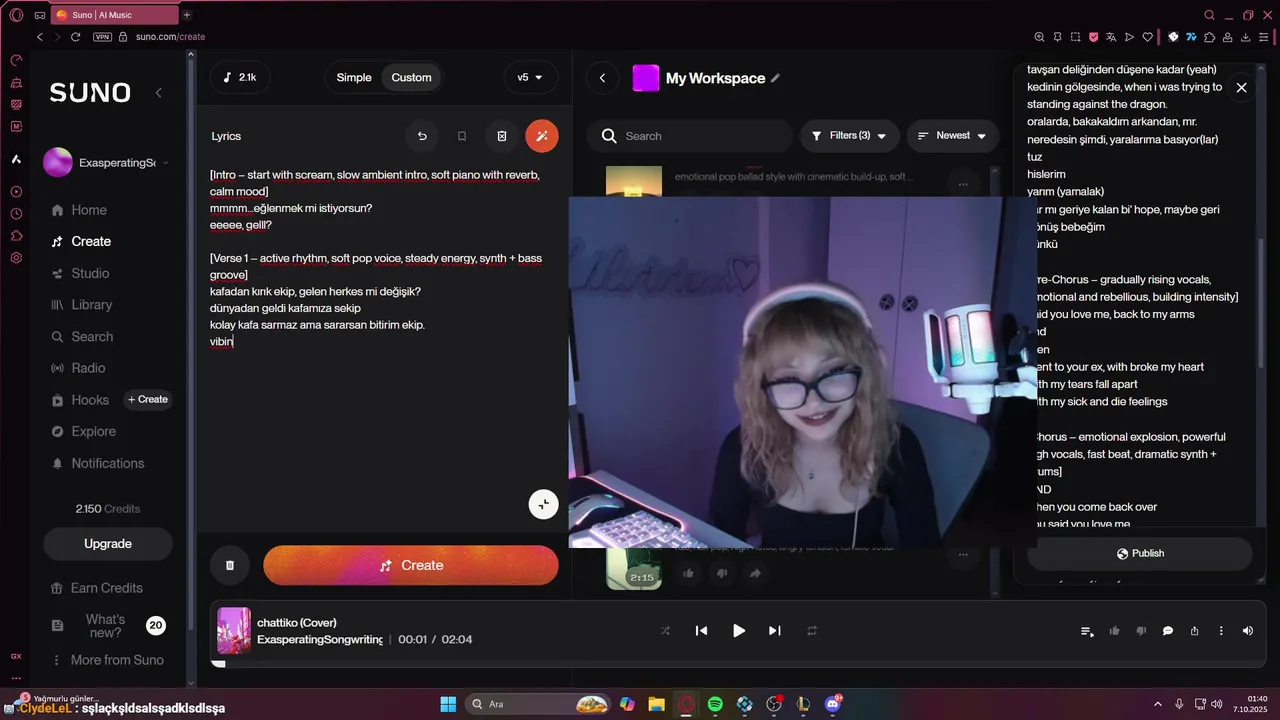The width and height of the screenshot is (1280, 720).
Task: Open a new browser tab
Action: pos(187,15)
